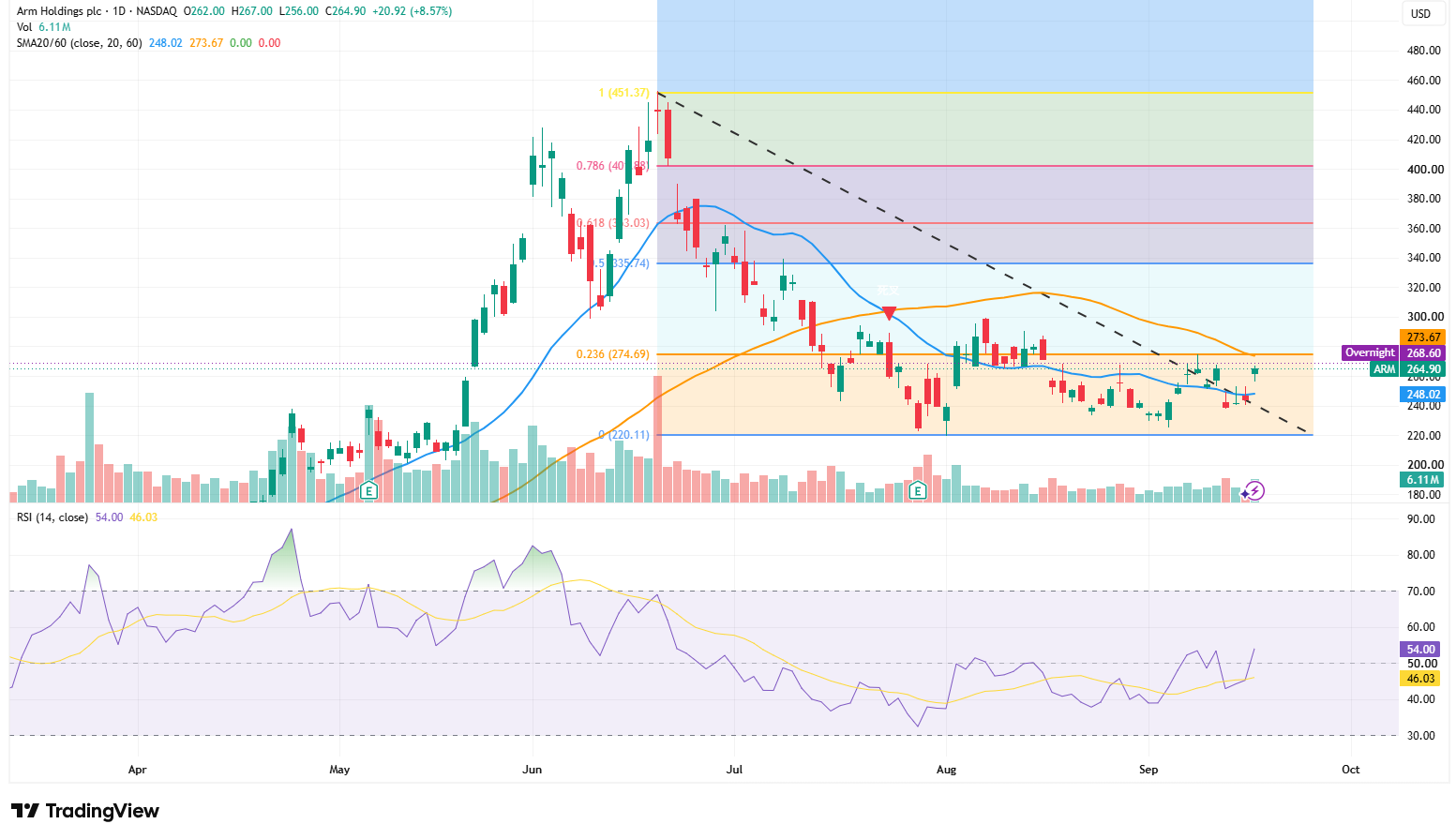Click the 220.00 price axis label

[1424, 436]
